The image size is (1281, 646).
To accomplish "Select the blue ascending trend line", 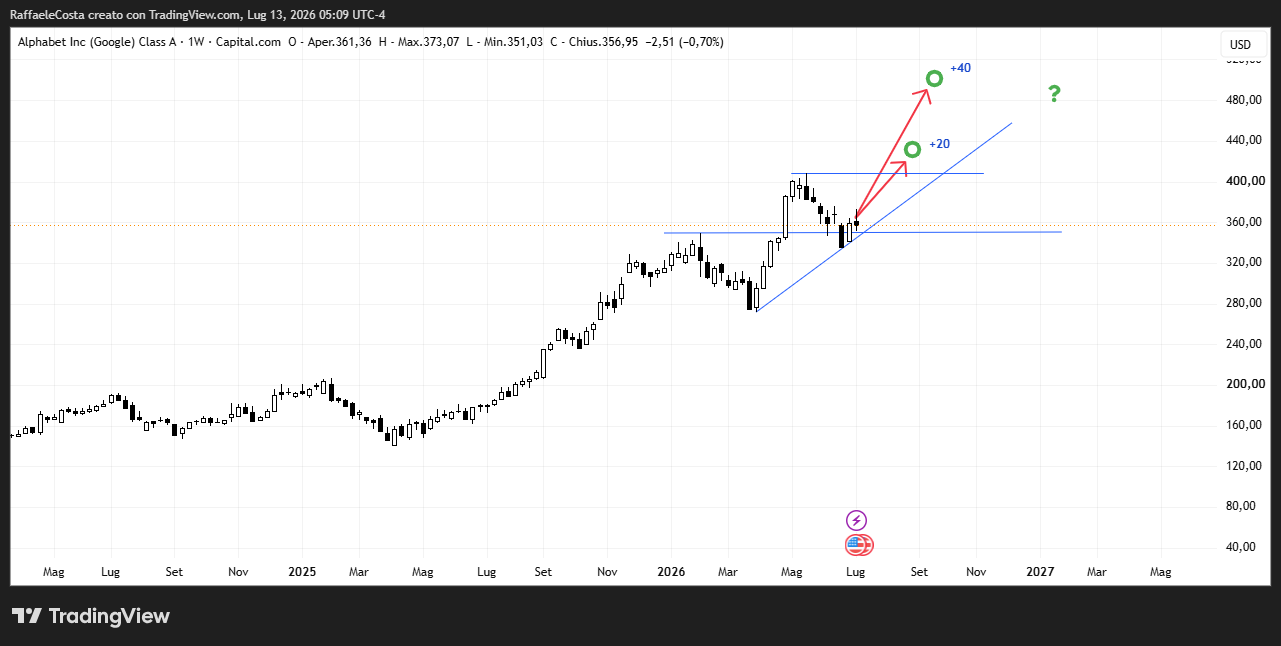I will click(884, 217).
